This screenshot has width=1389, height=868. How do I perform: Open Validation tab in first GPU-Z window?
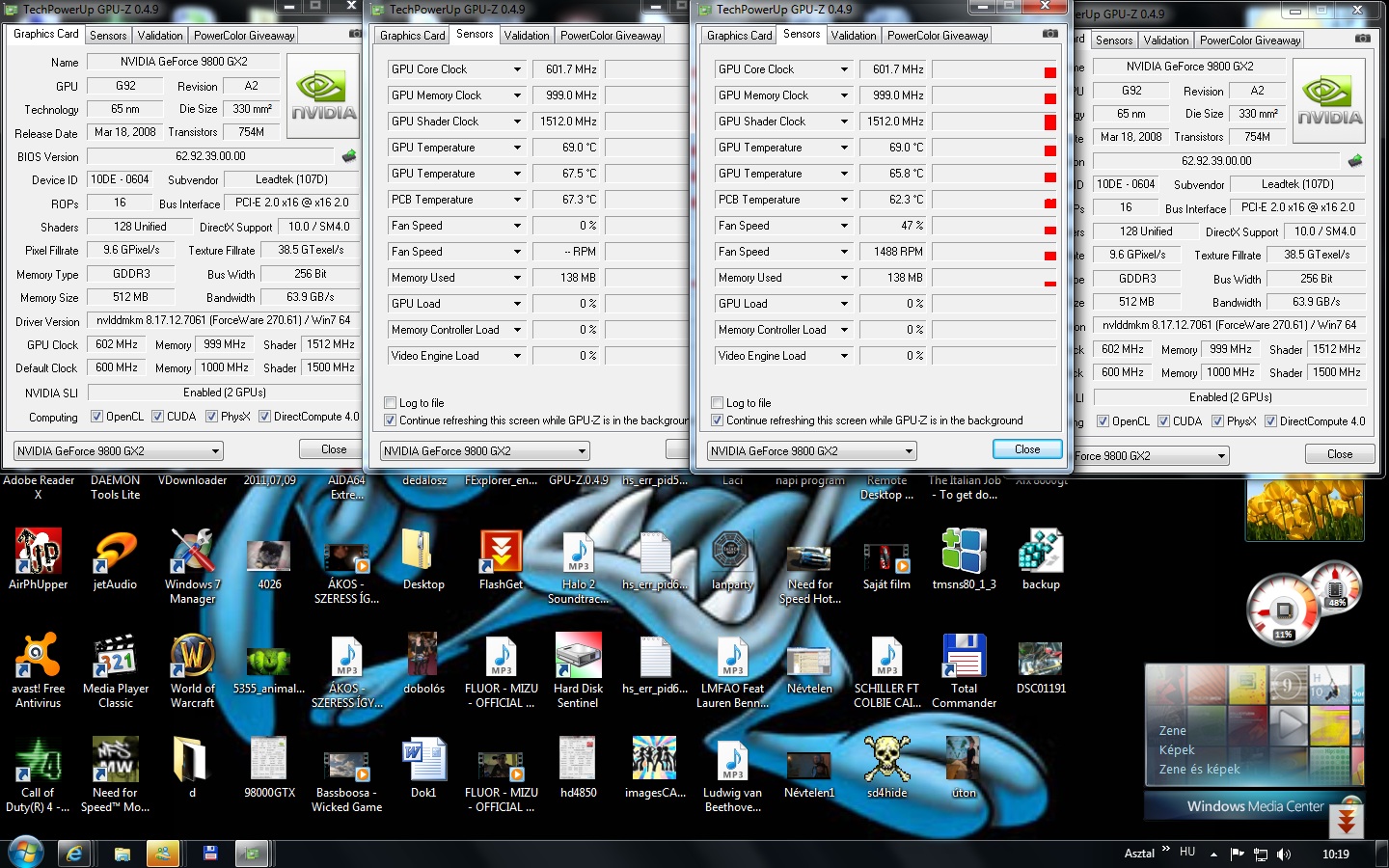160,35
